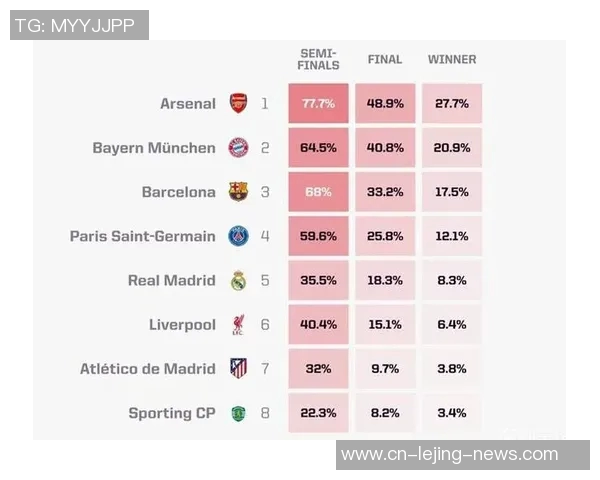Click the TG: MYYJJPP label
Screen dimensions: 600x480
(79, 25)
